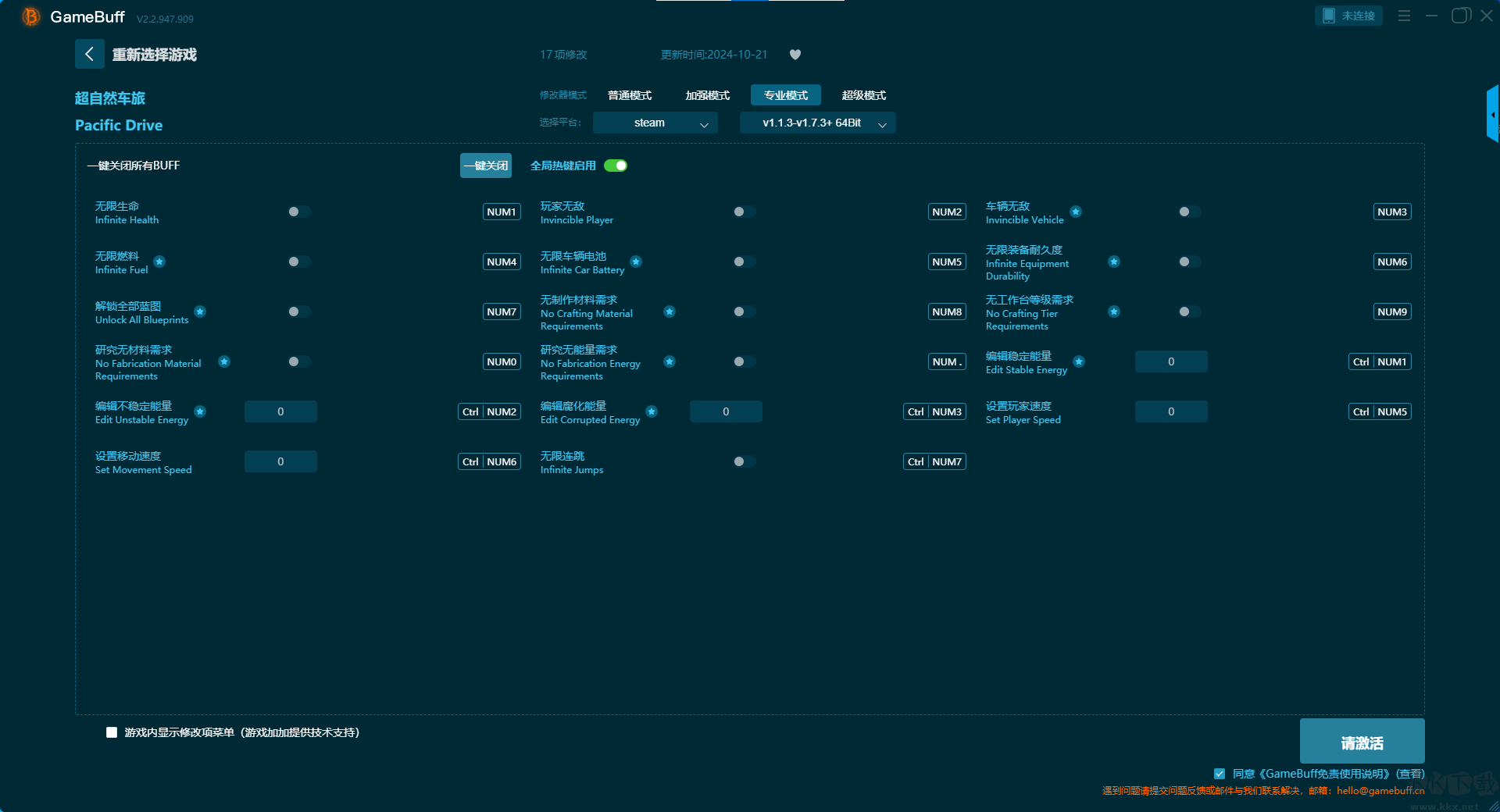This screenshot has width=1500, height=812.
Task: Click the Set Player Speed value field
Action: (1170, 411)
